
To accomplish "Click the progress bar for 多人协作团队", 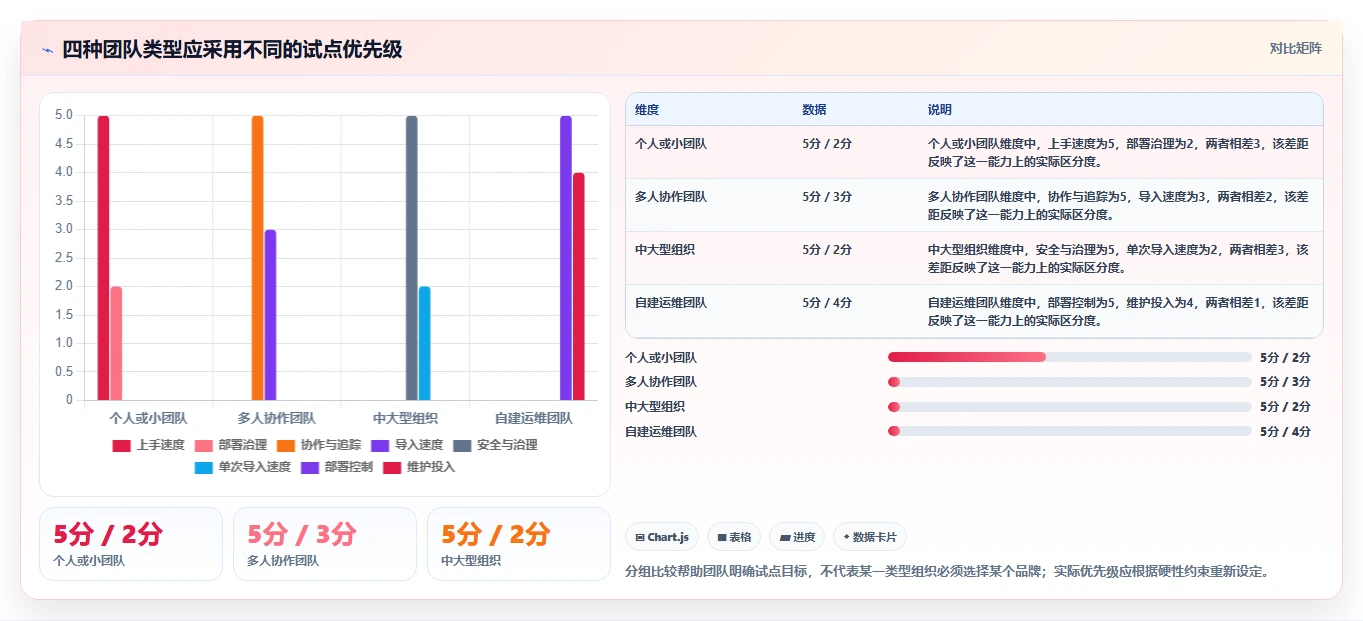I will pyautogui.click(x=1070, y=382).
